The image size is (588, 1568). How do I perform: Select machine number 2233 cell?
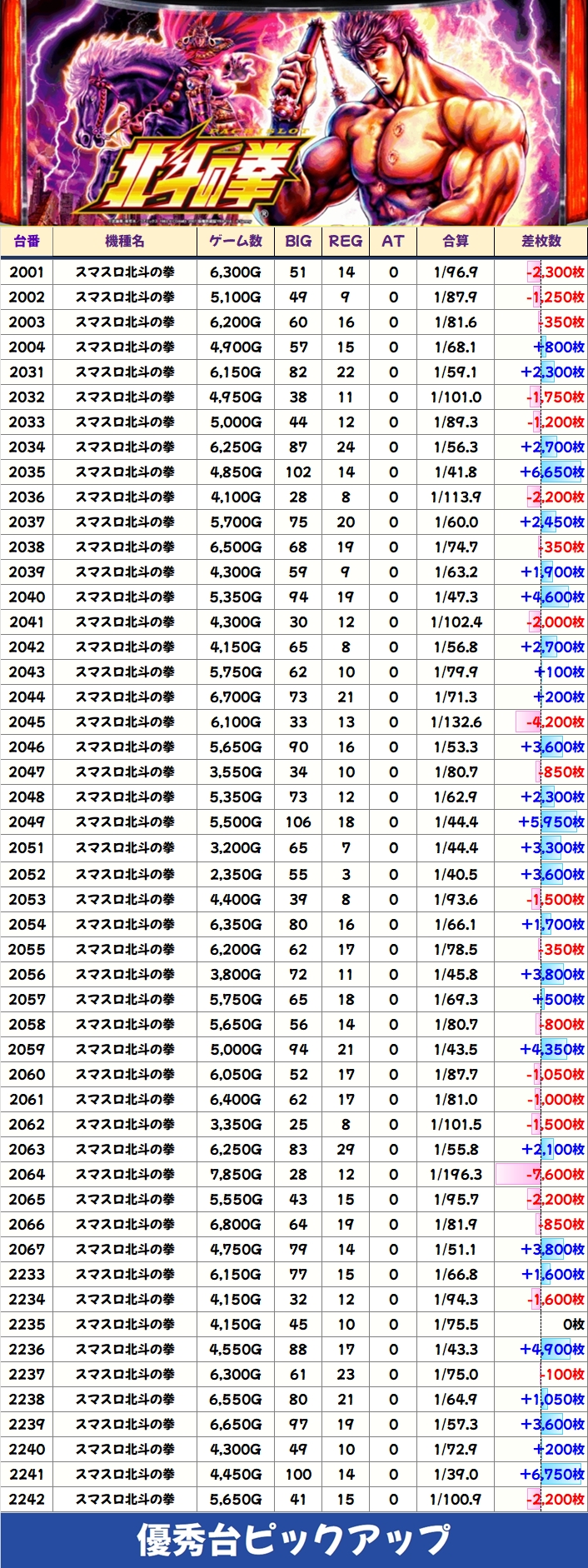(27, 1274)
